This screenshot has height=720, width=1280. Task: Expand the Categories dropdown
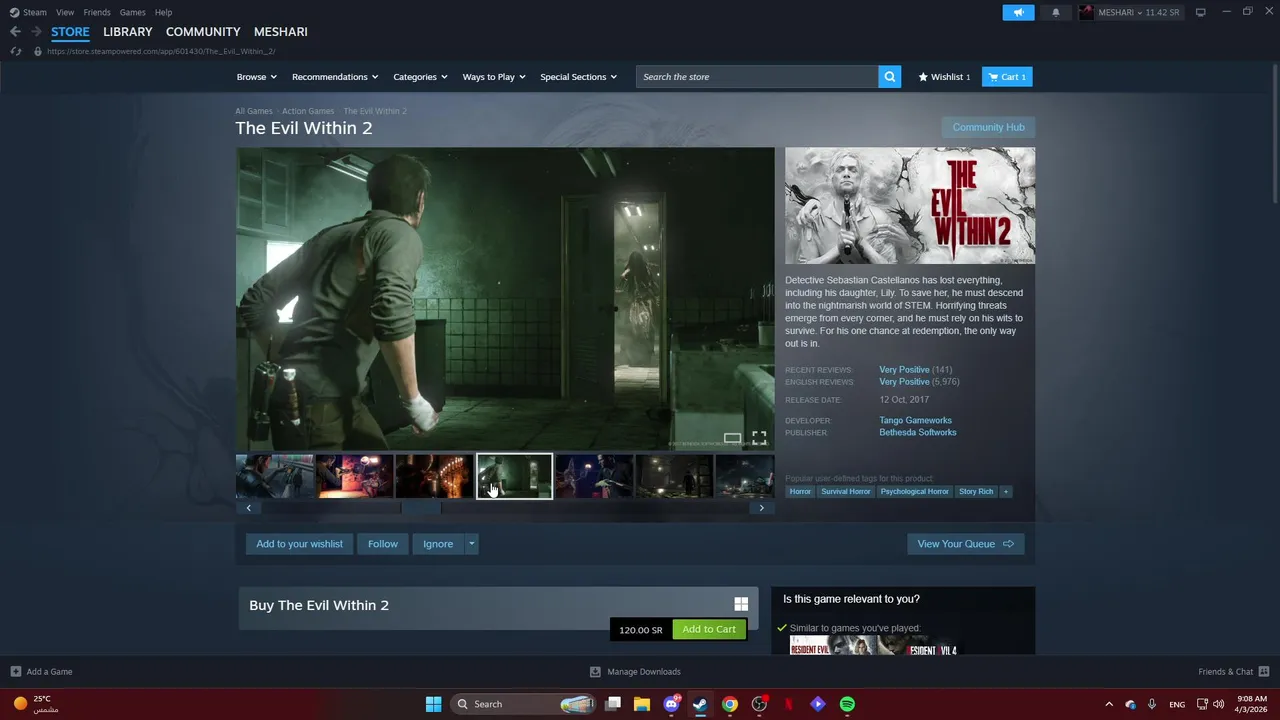[x=420, y=77]
